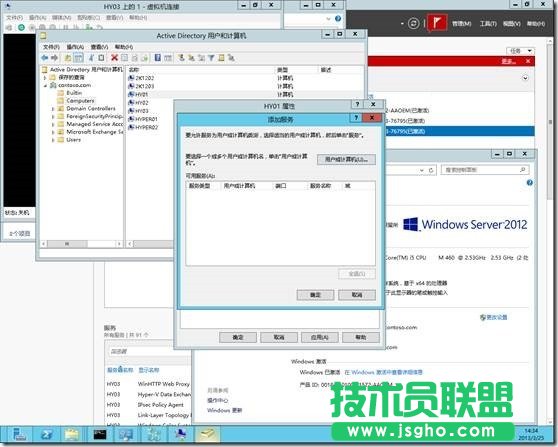Open Server Manager notifications flag icon
Viewport: 558px width, 447px height.
click(437, 23)
